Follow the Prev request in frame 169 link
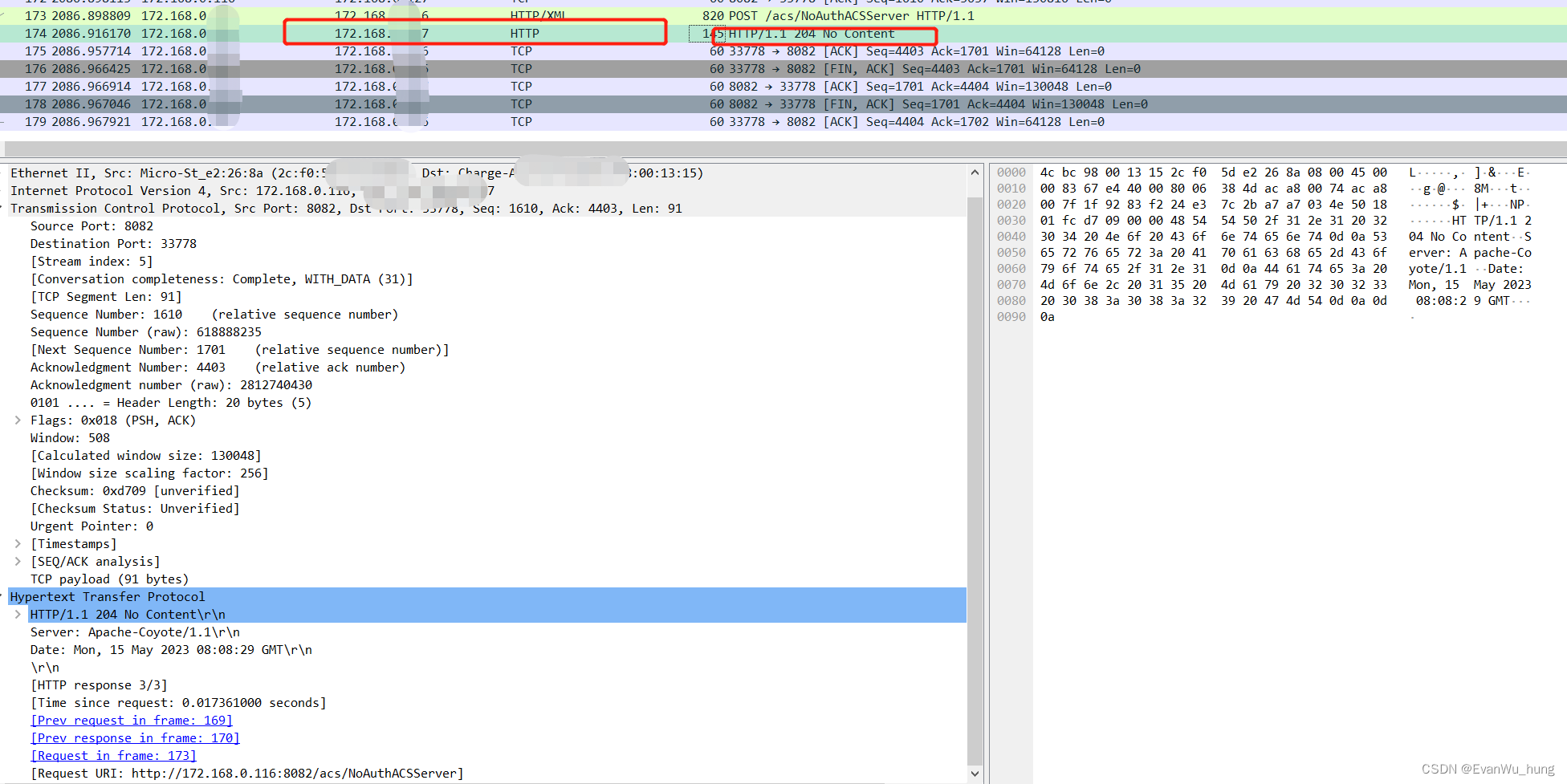1567x784 pixels. pyautogui.click(x=131, y=720)
